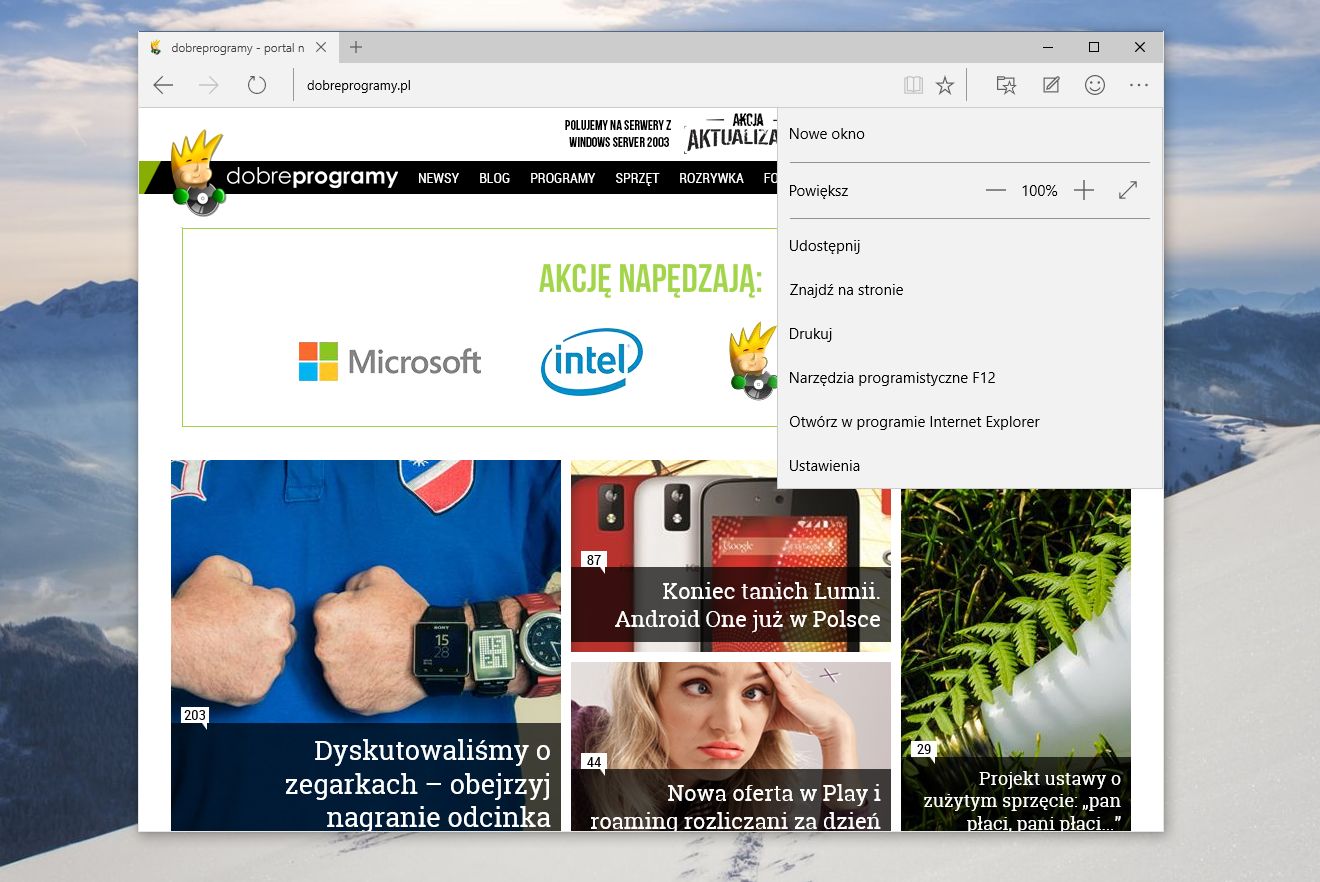Click the Intel logo in banner
1320x882 pixels.
(591, 361)
